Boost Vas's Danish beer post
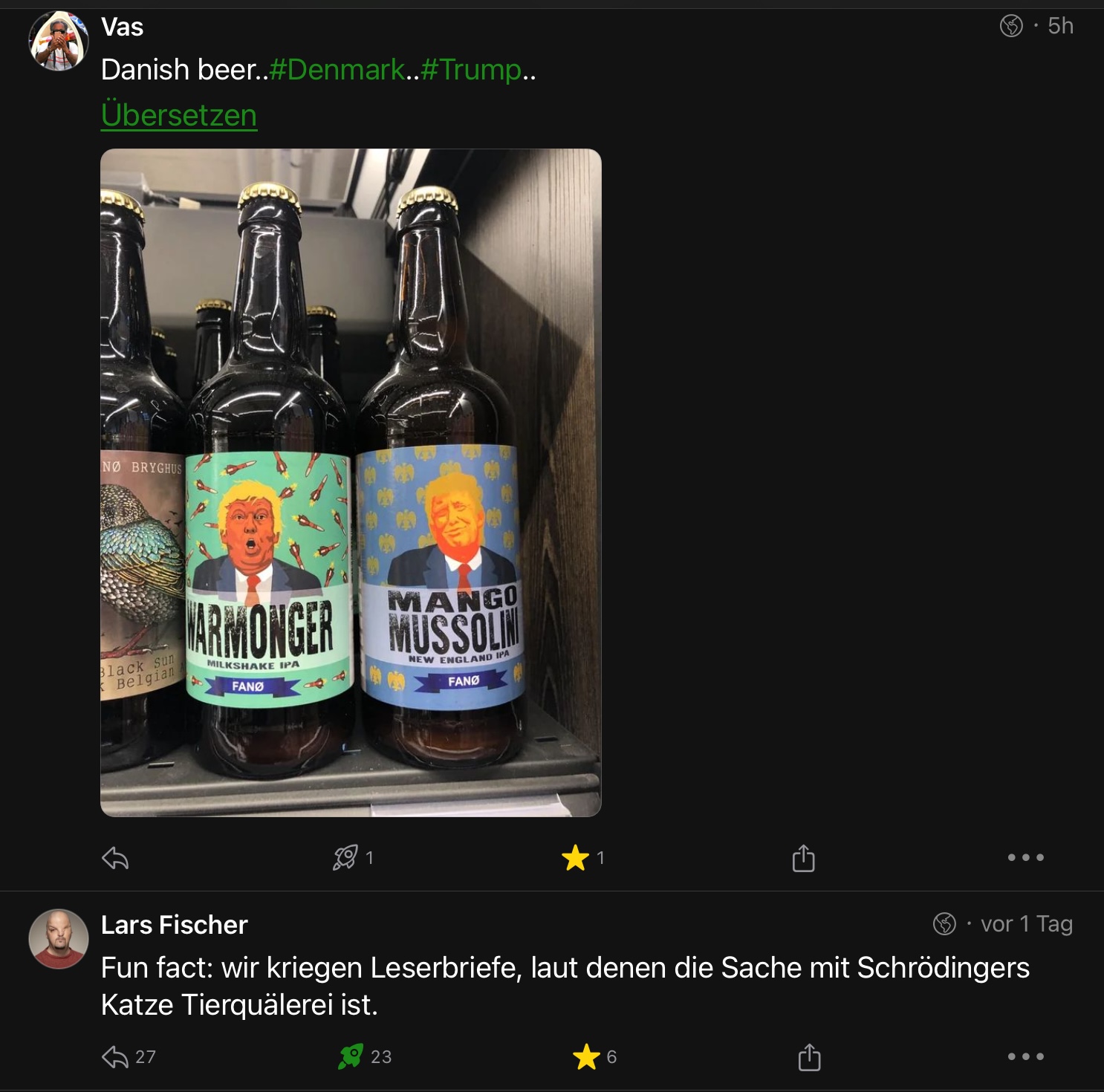Screen dimensions: 1104x1092 tap(345, 858)
